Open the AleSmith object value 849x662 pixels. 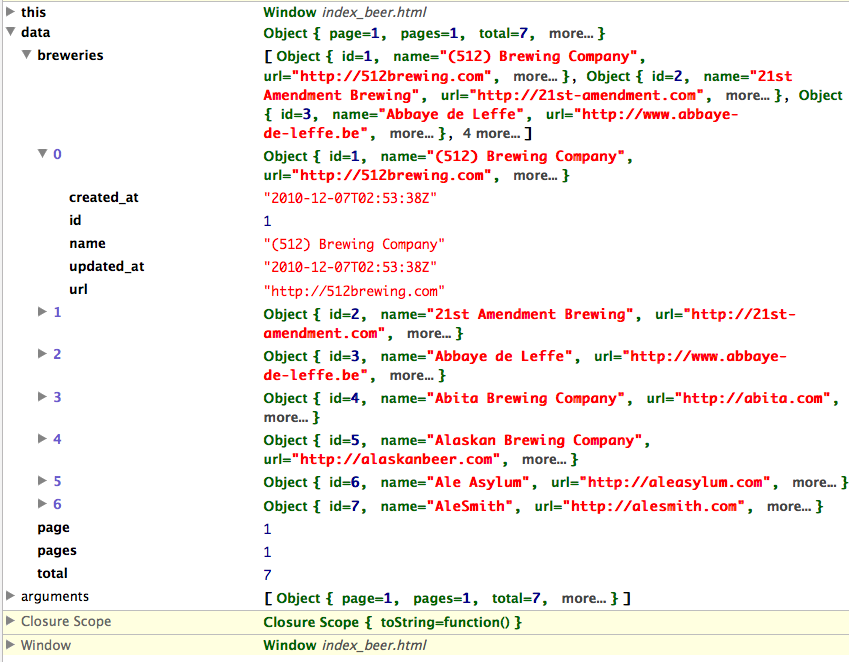tap(542, 507)
